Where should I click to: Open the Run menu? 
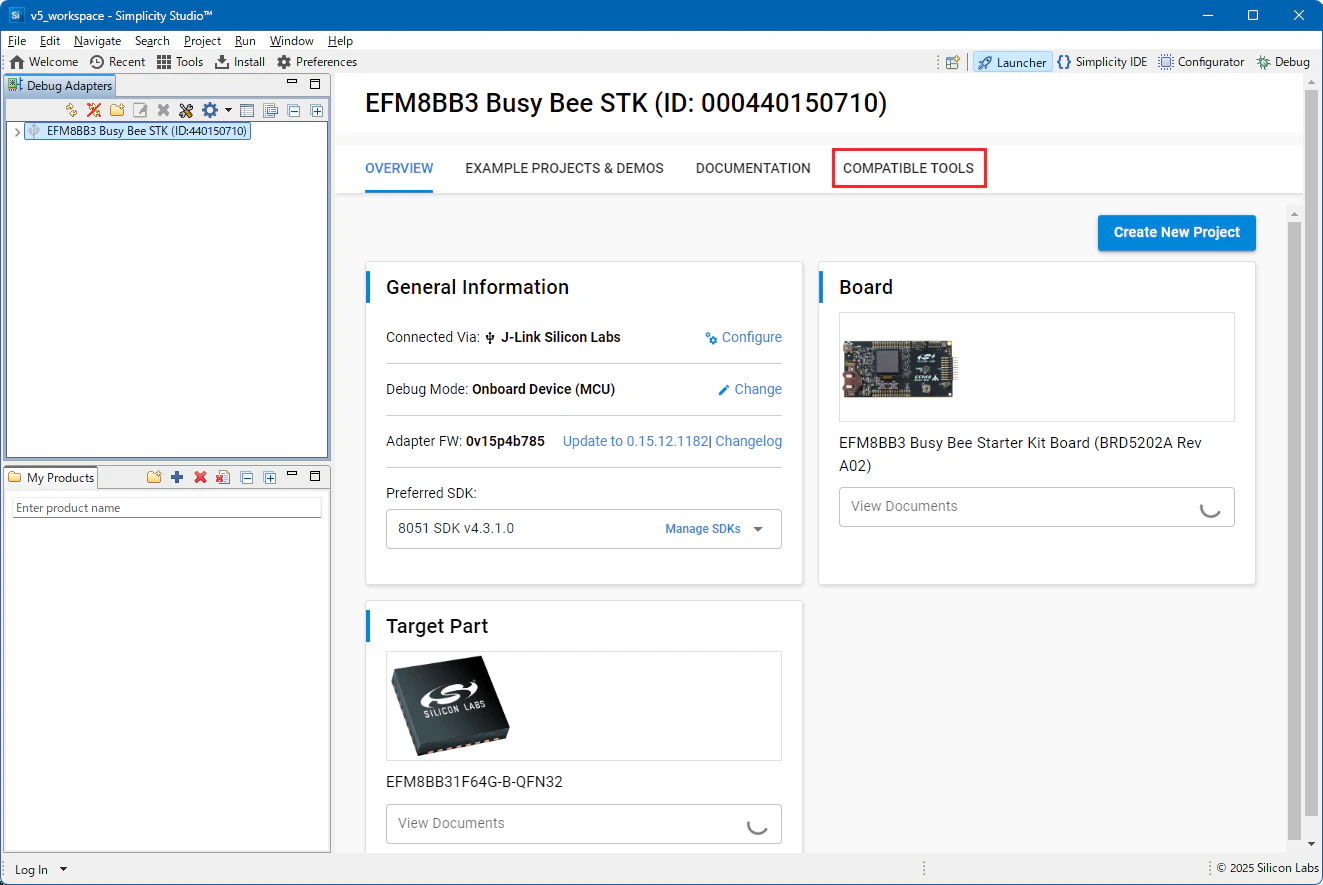(245, 41)
